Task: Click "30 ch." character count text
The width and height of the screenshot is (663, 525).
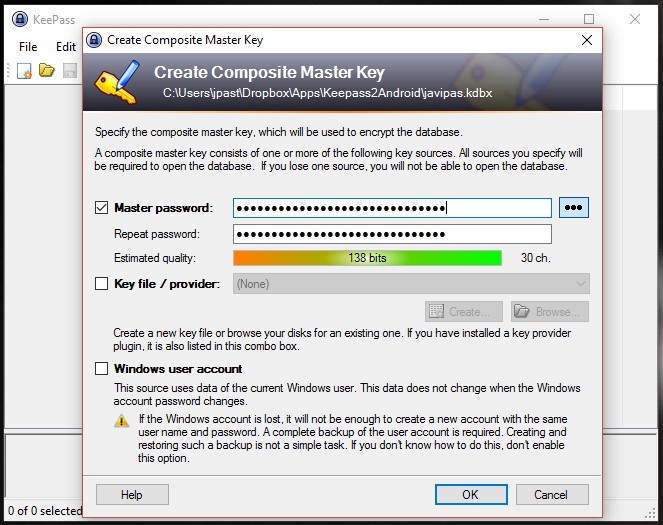Action: pyautogui.click(x=535, y=258)
